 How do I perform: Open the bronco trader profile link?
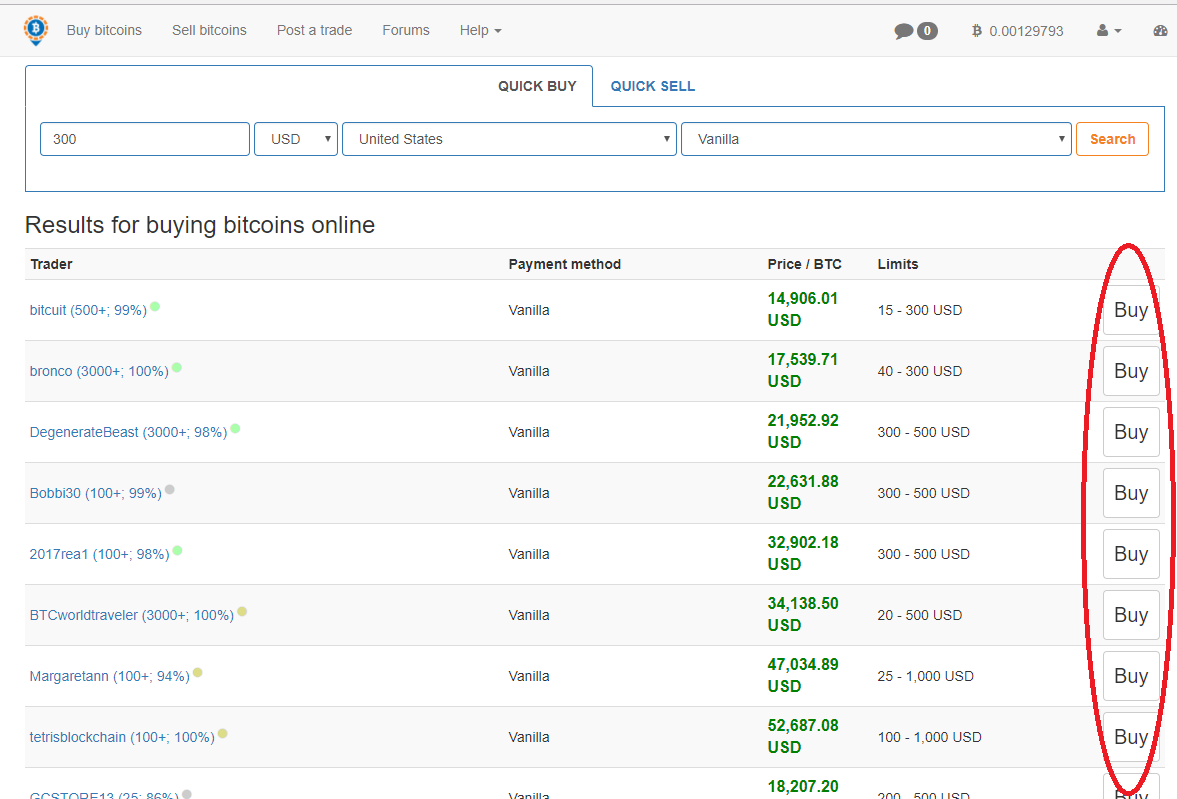(99, 371)
